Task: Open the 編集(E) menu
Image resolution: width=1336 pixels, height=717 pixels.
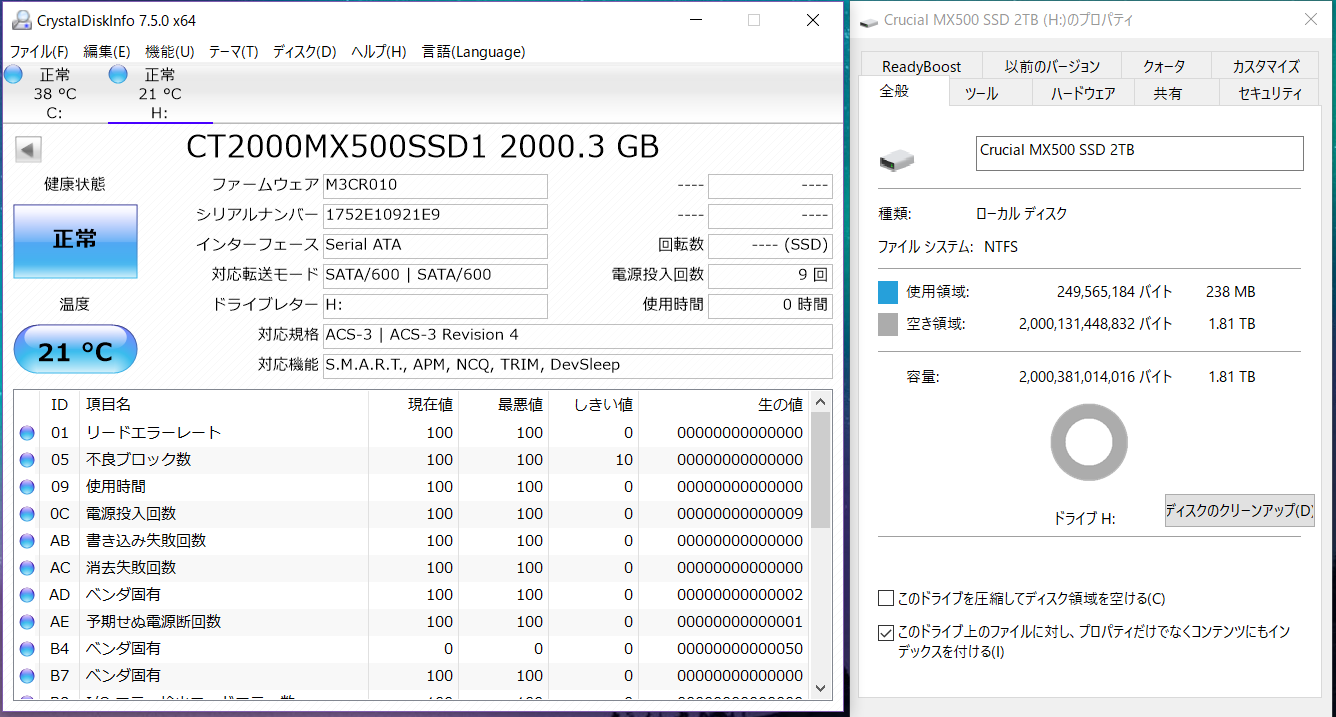Action: pyautogui.click(x=106, y=52)
